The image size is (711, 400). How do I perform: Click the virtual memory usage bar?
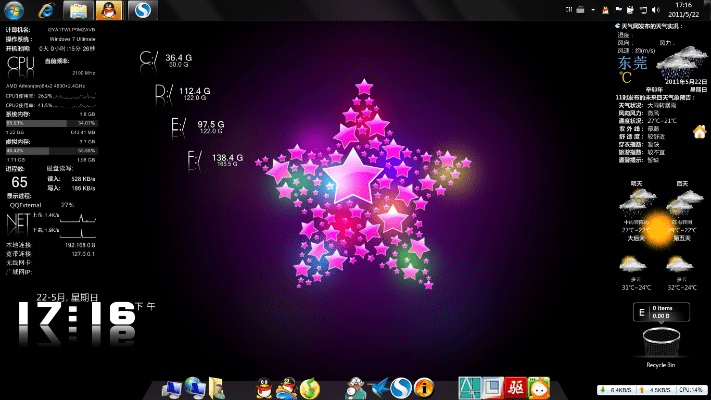coord(51,151)
